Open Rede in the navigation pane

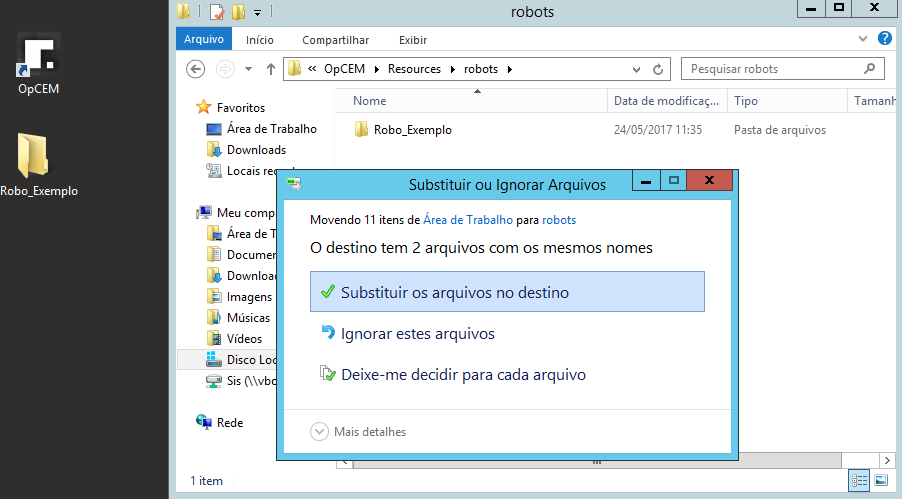tap(230, 423)
